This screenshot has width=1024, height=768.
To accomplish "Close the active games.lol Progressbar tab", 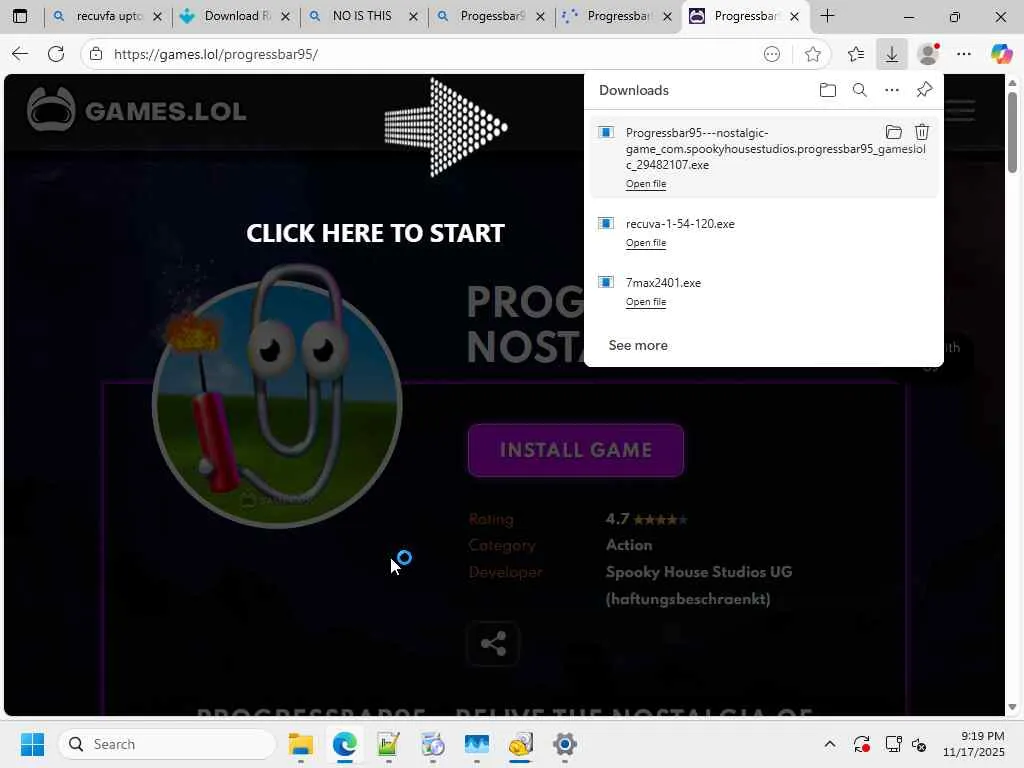I will (x=794, y=17).
